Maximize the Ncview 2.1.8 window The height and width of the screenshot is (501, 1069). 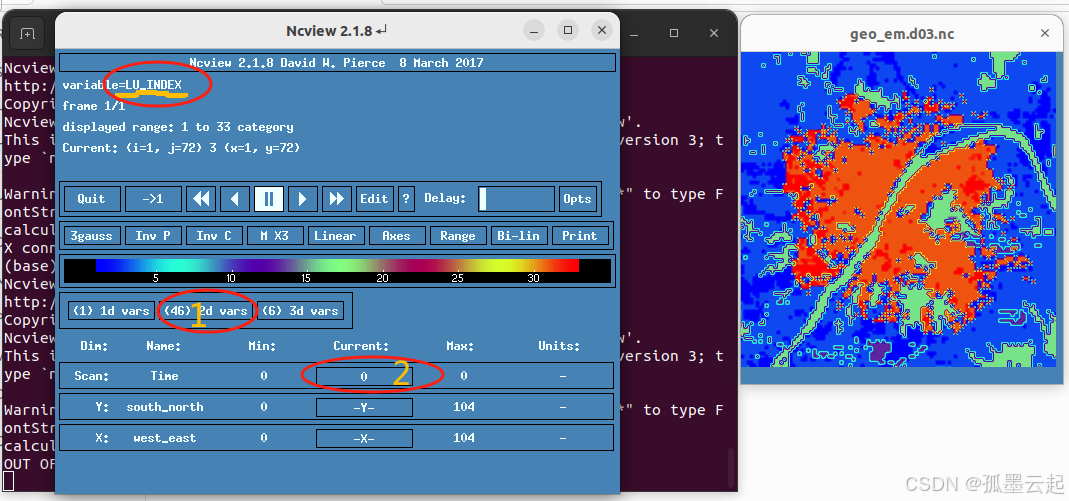(567, 30)
